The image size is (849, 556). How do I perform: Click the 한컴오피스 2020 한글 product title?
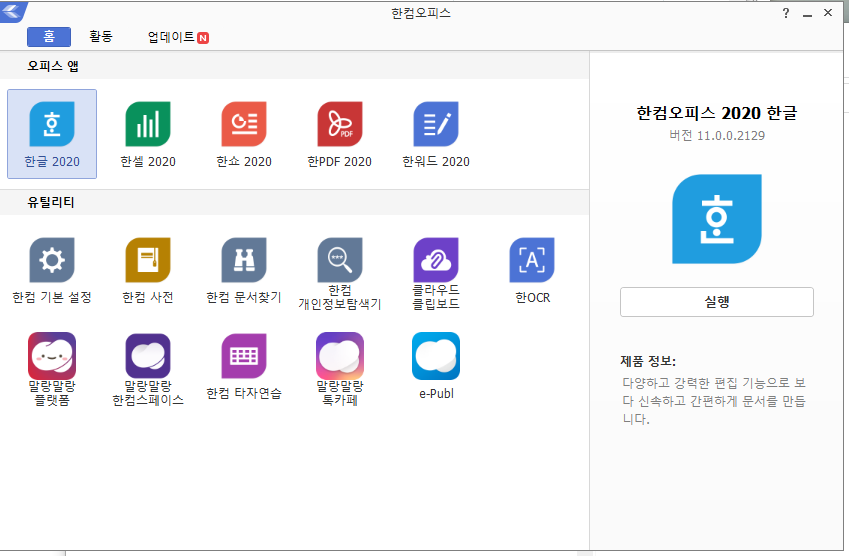tap(717, 113)
